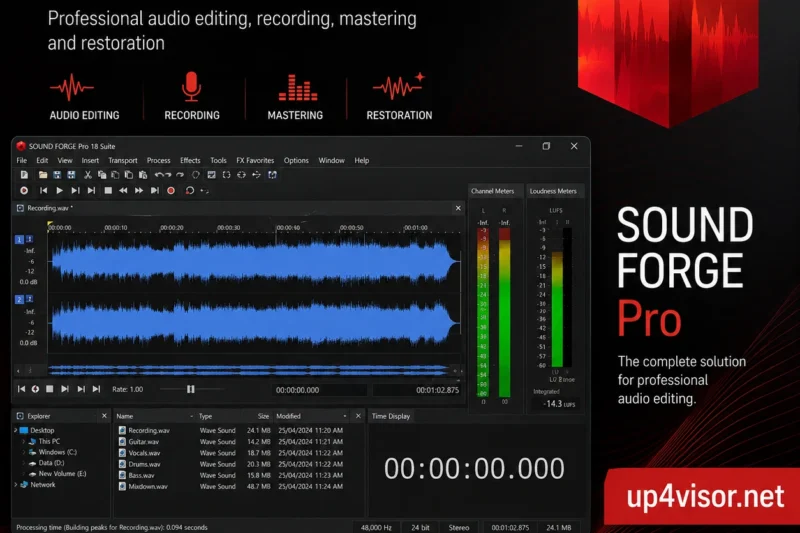800x533 pixels.
Task: Select the Vocals.wav file row
Action: click(231, 453)
